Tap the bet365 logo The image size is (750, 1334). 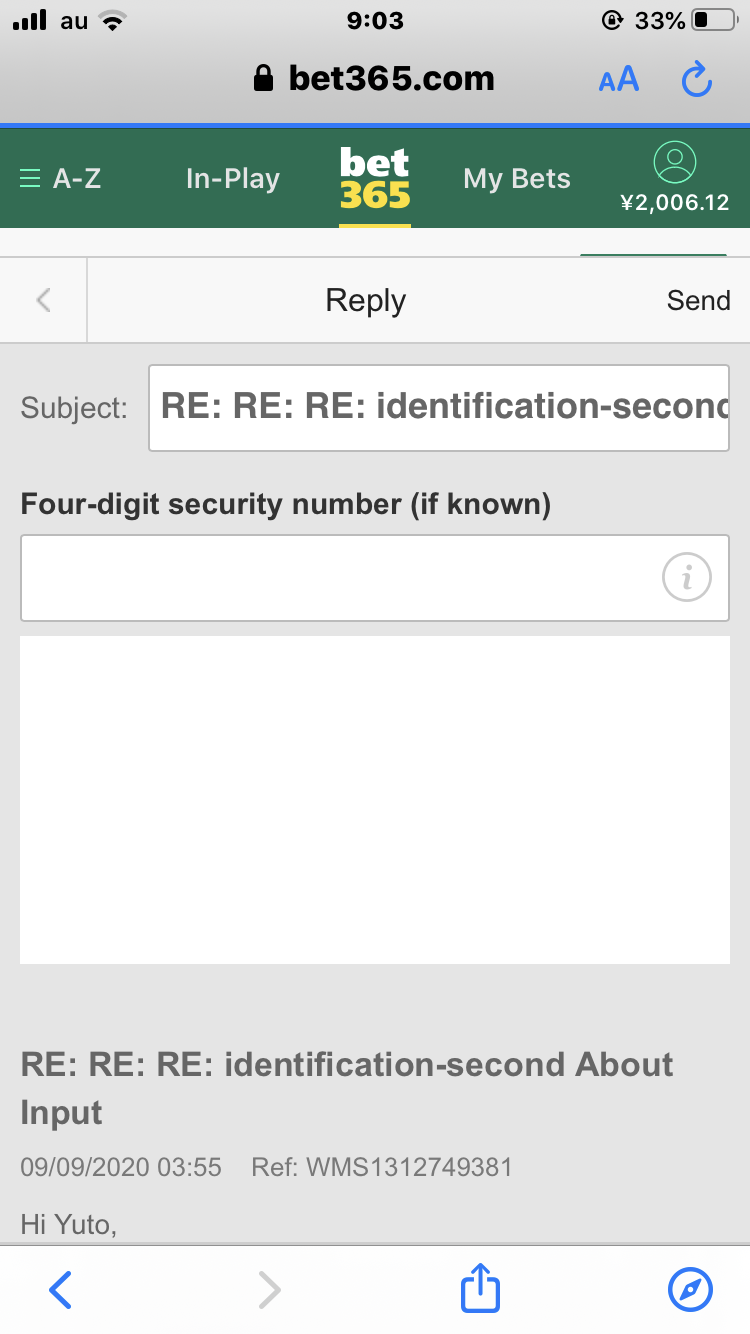click(375, 178)
